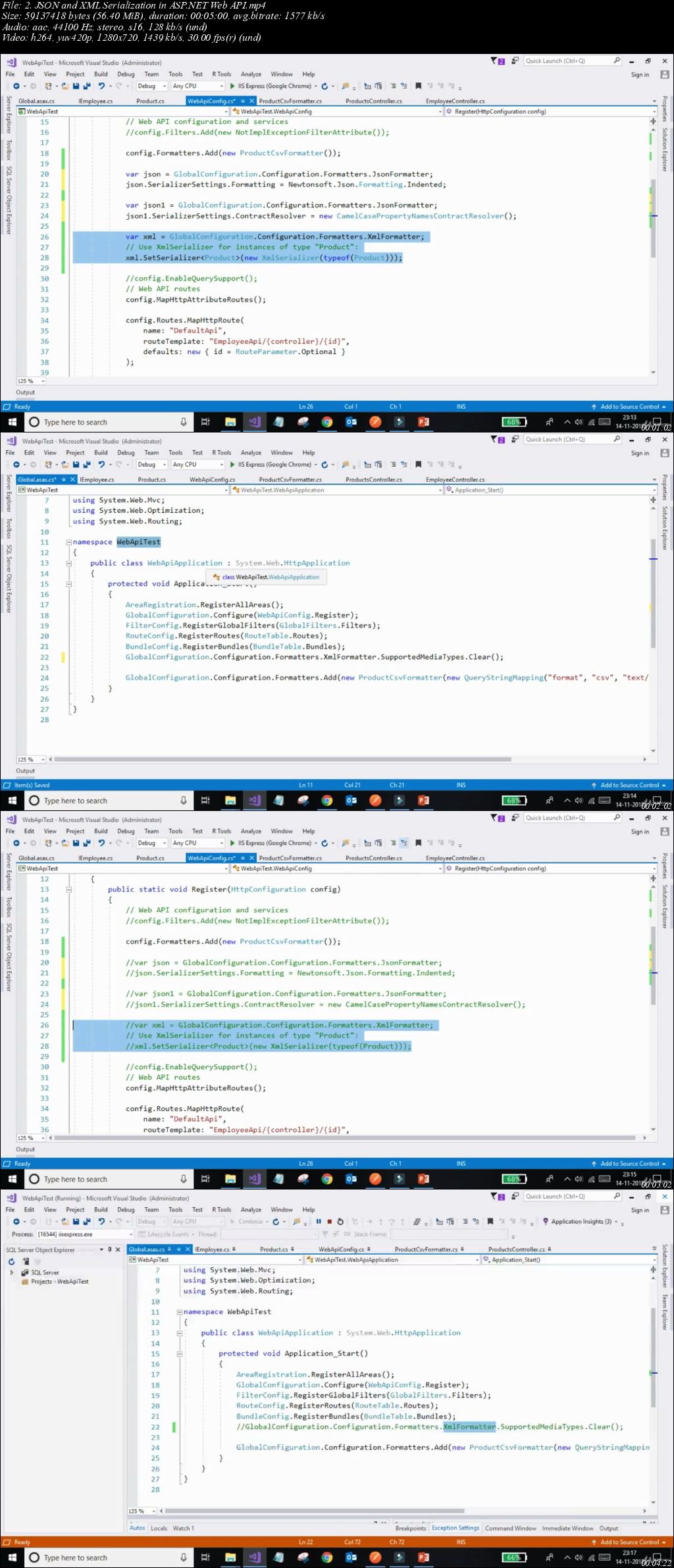Start IIS Express (Google Chrome) in 00:01:02 frame
Screen dimensions: 674x1568
[x=270, y=86]
